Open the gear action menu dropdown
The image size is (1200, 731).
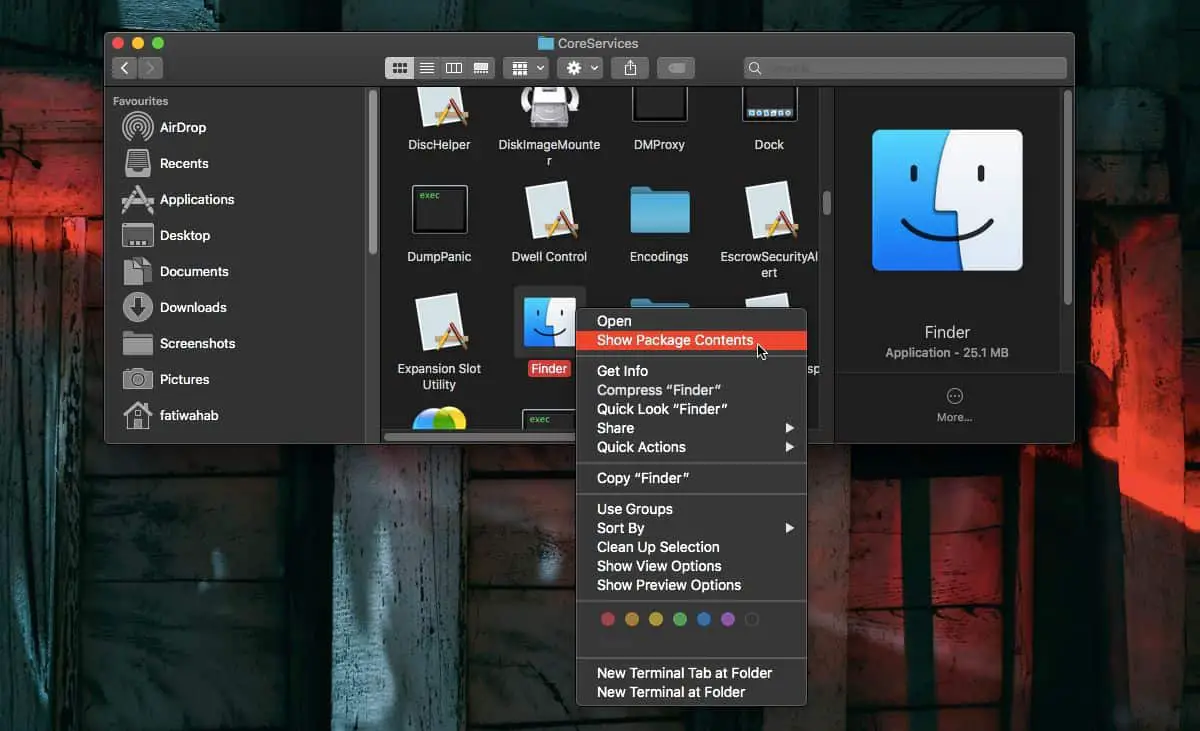582,68
